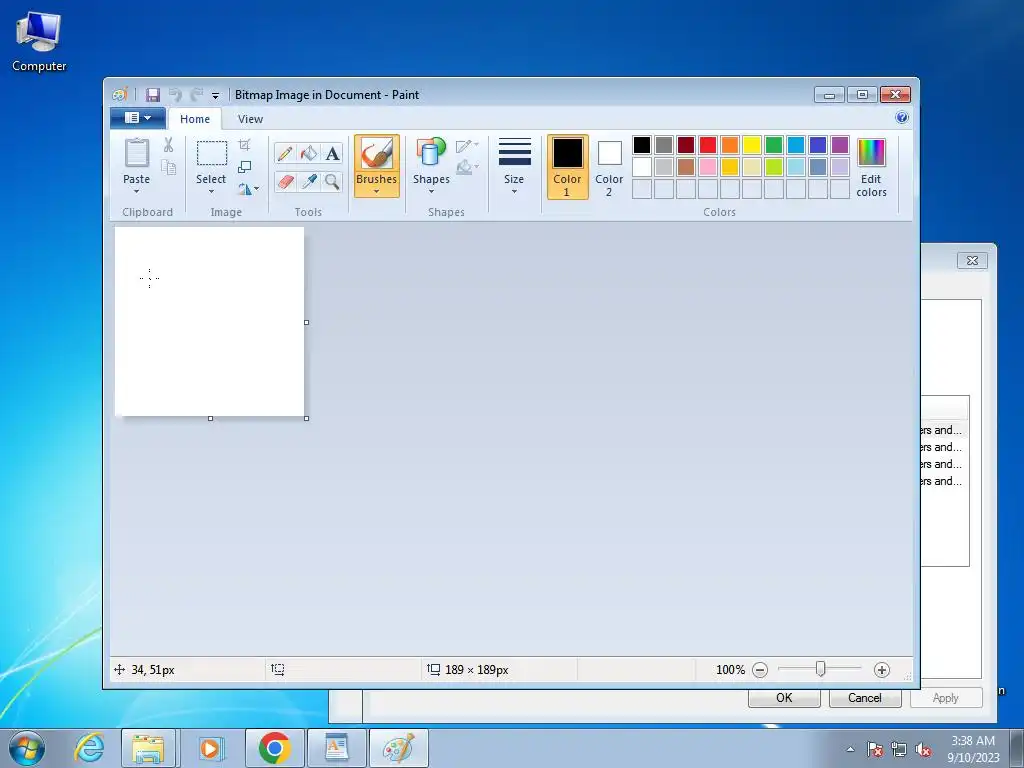Click the Copy icon in Clipboard group

(168, 167)
